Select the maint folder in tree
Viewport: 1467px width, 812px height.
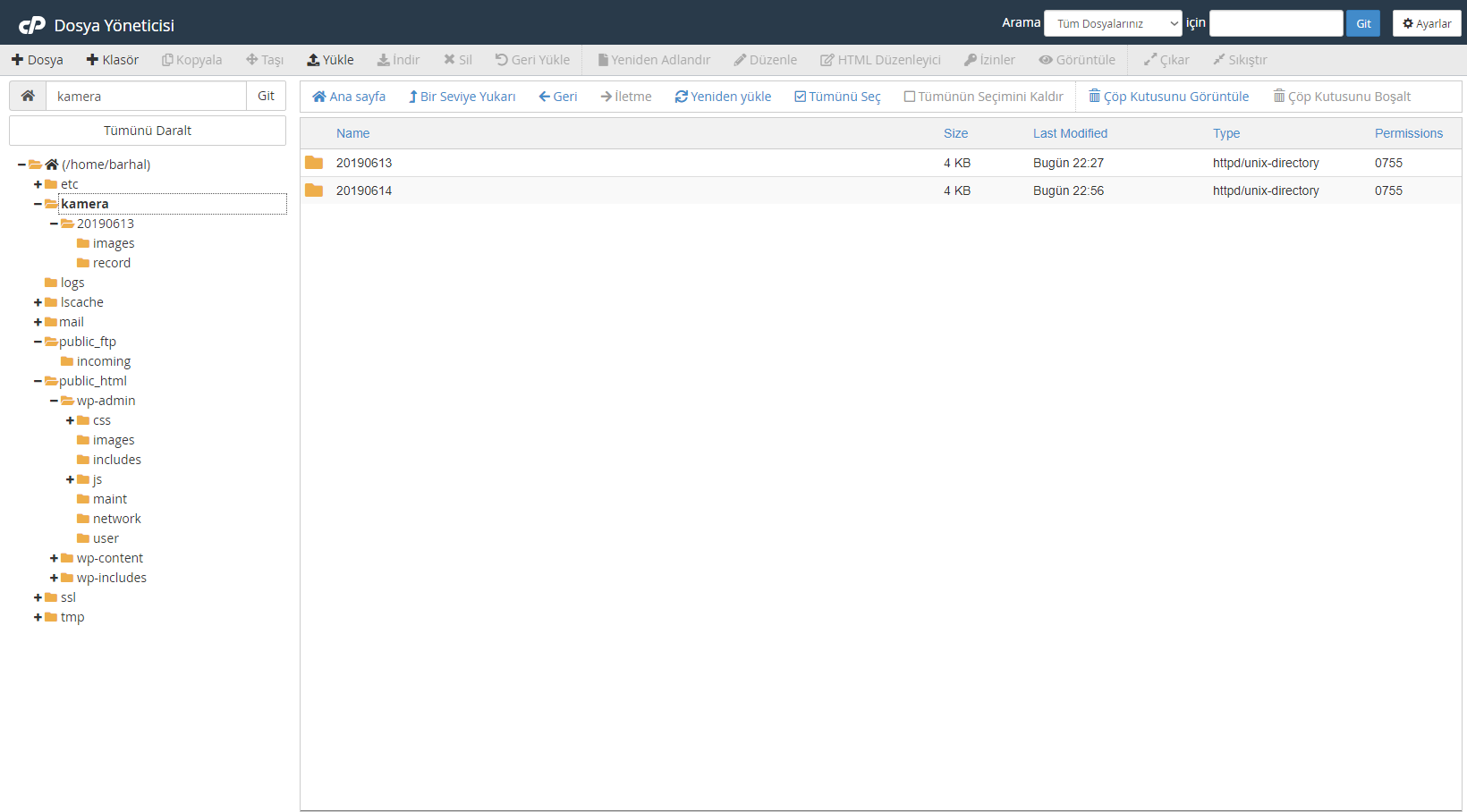[109, 499]
